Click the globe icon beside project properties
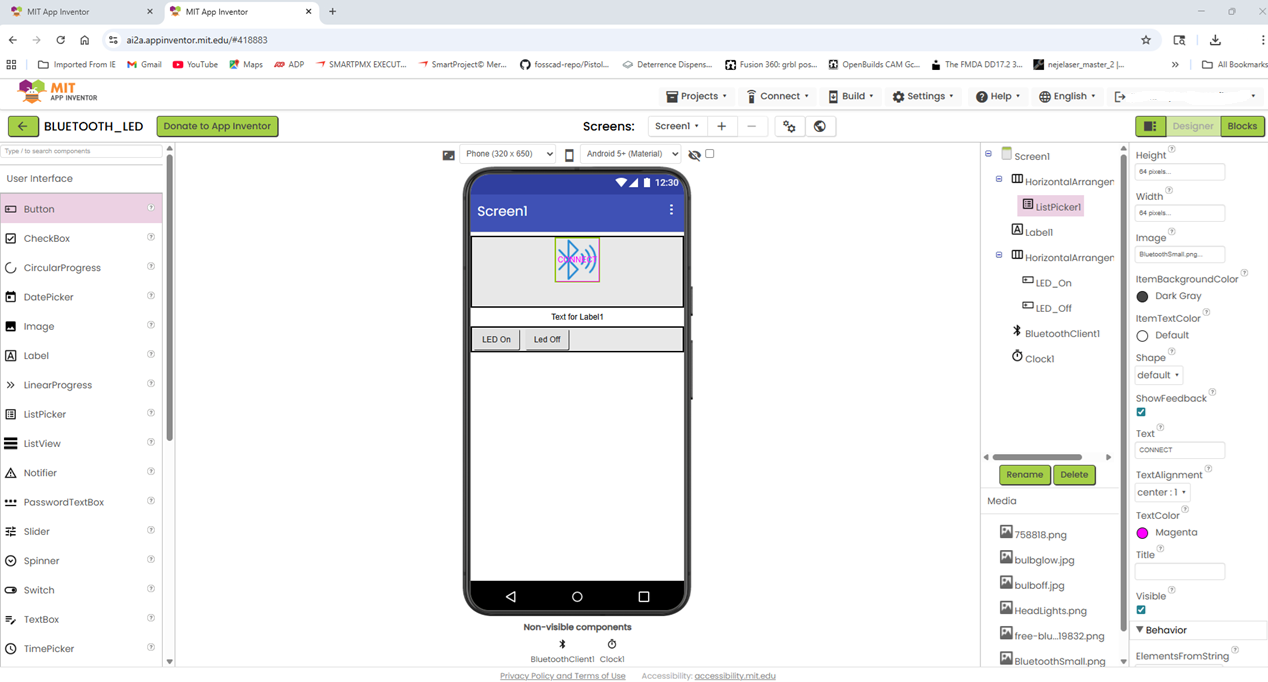 (820, 126)
